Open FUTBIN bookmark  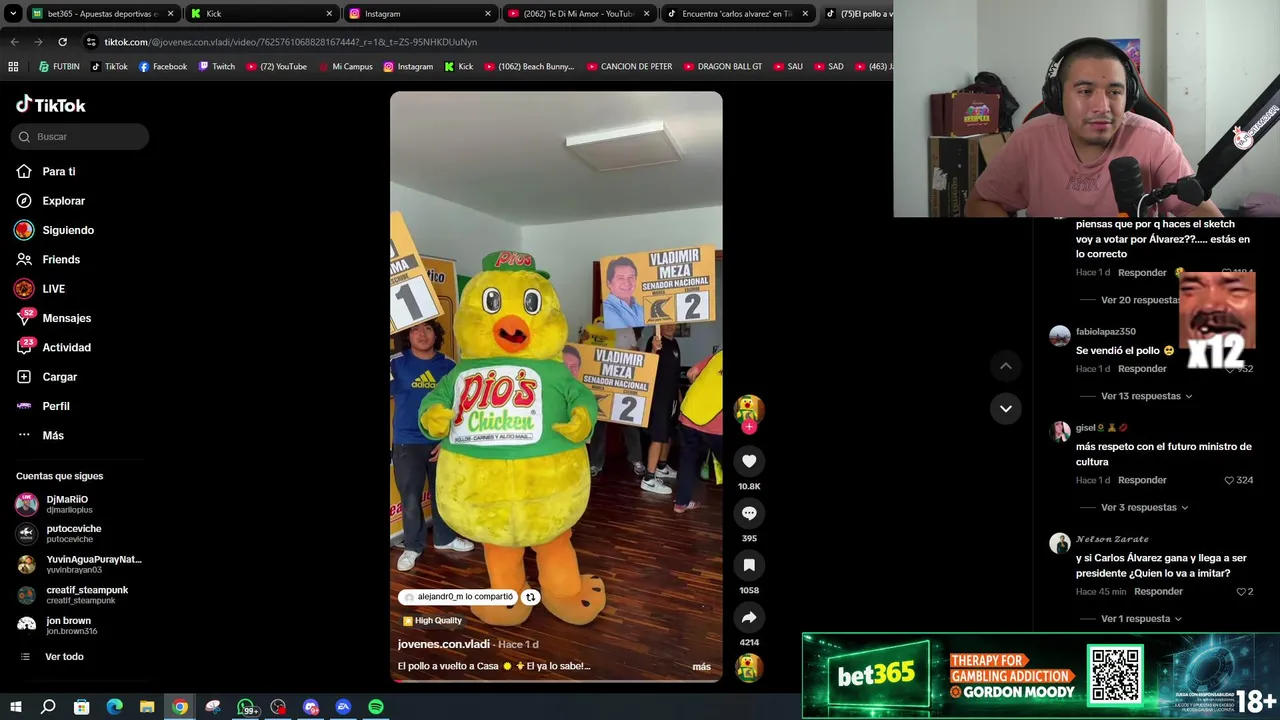(x=59, y=67)
